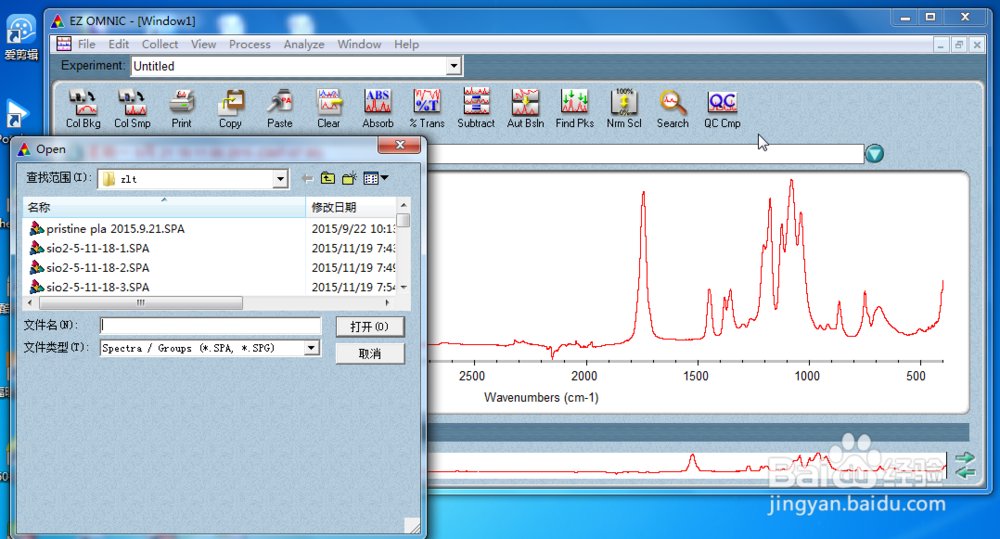Click the Print toolbar icon

[181, 108]
